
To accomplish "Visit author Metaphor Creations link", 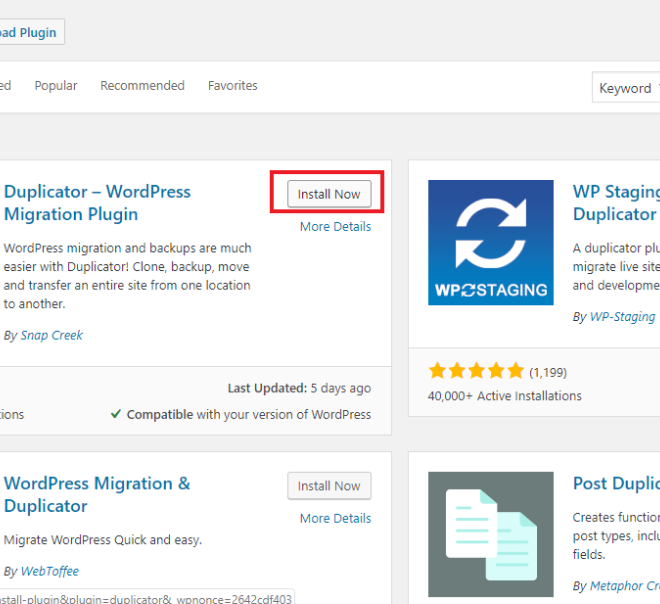I will pos(625,585).
